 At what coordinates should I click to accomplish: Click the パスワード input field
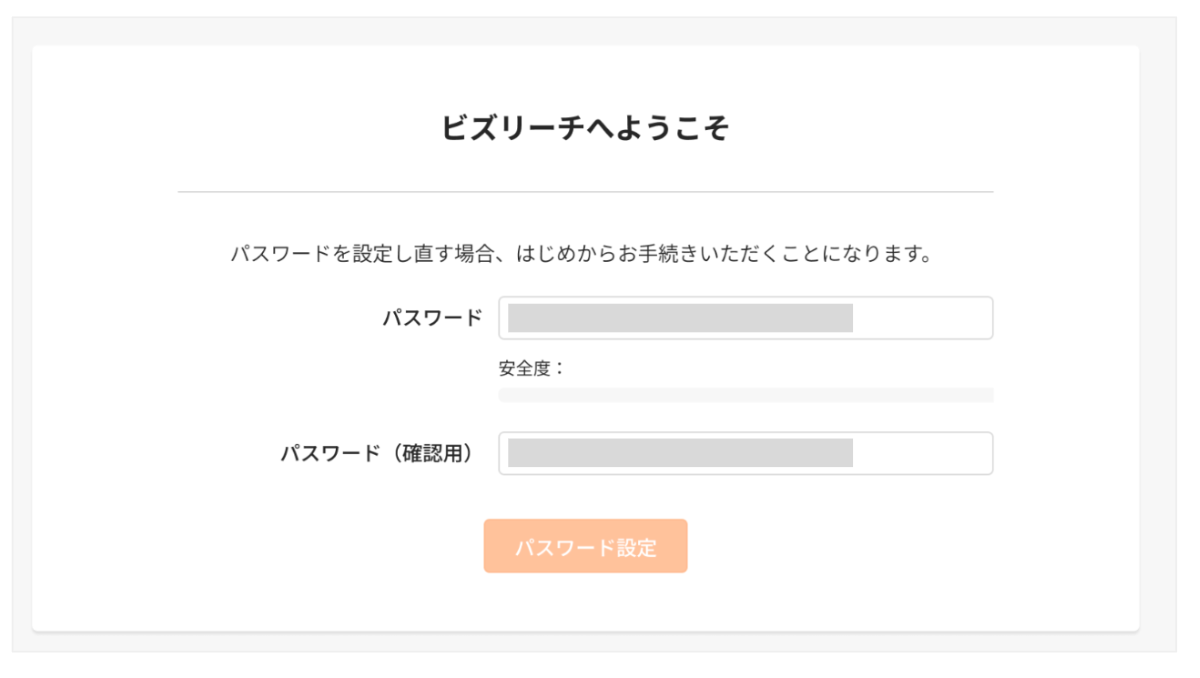[x=745, y=318]
